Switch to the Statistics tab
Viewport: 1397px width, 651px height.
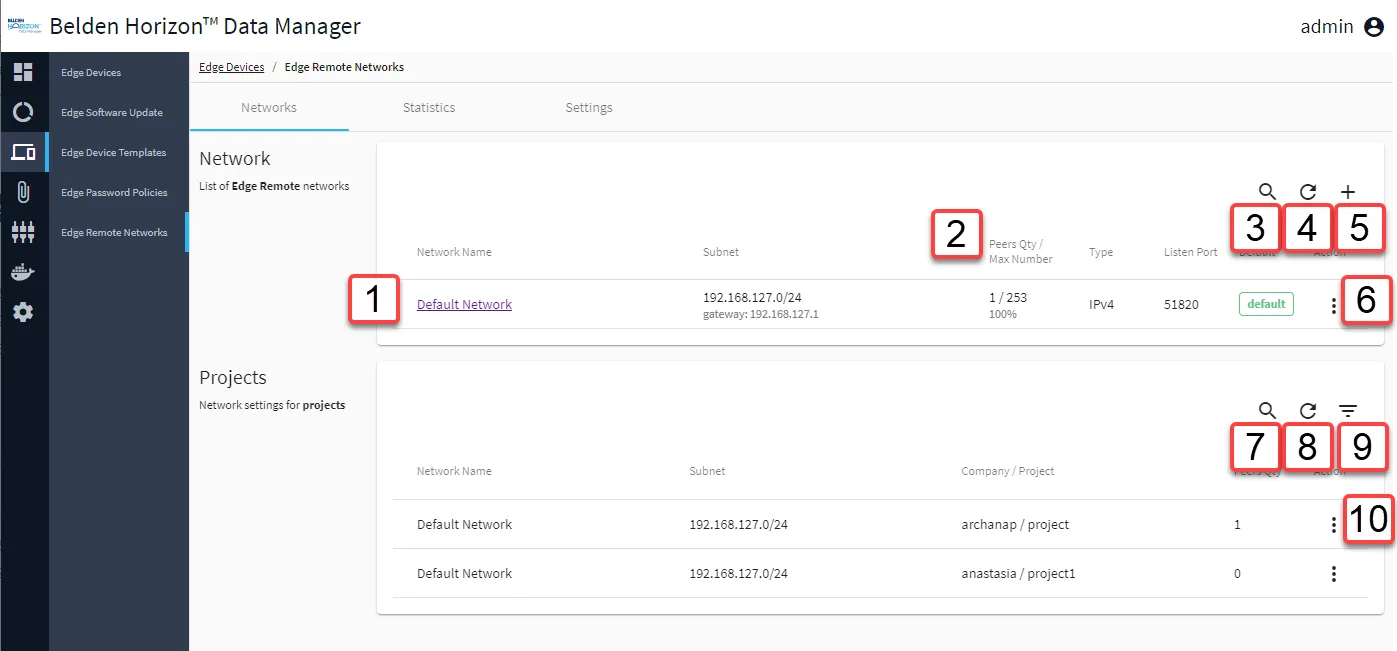[429, 107]
